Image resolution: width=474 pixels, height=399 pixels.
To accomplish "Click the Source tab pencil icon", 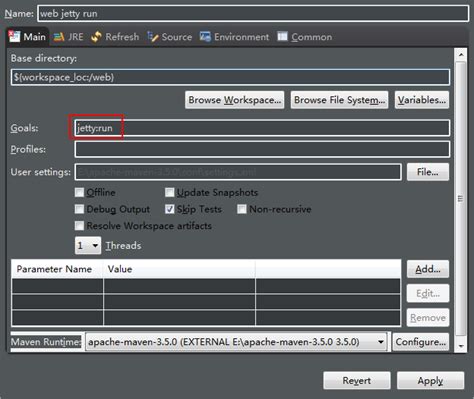I will point(153,37).
